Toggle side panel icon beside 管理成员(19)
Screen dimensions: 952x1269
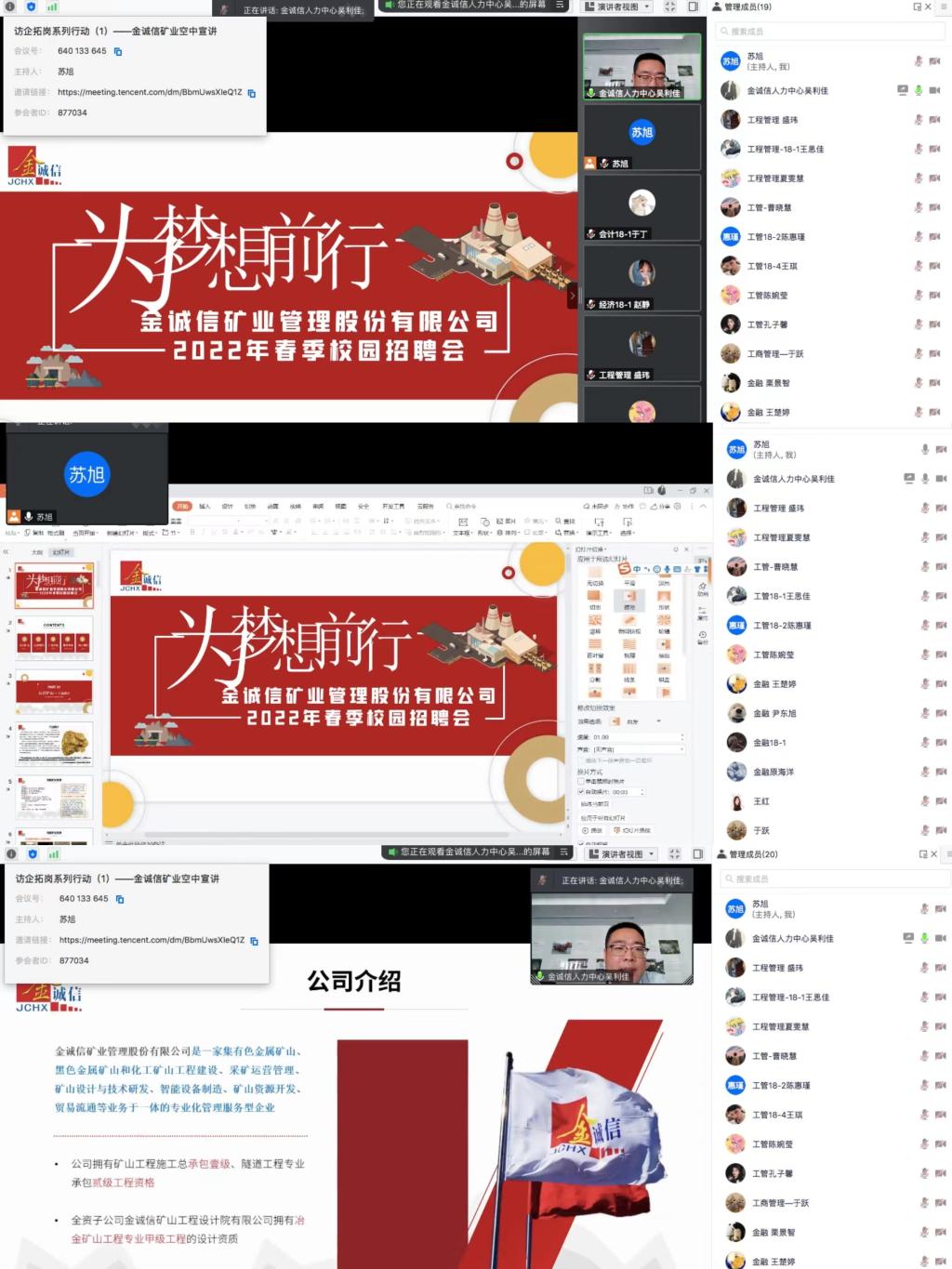[x=693, y=6]
